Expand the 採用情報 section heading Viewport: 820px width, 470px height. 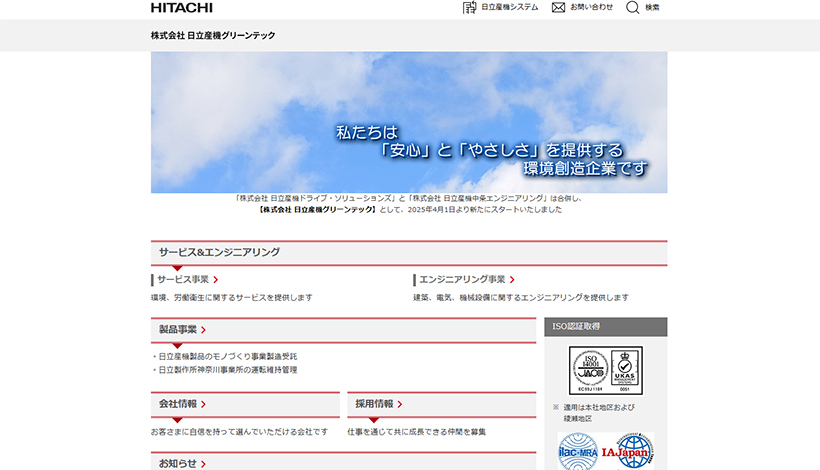click(x=379, y=404)
